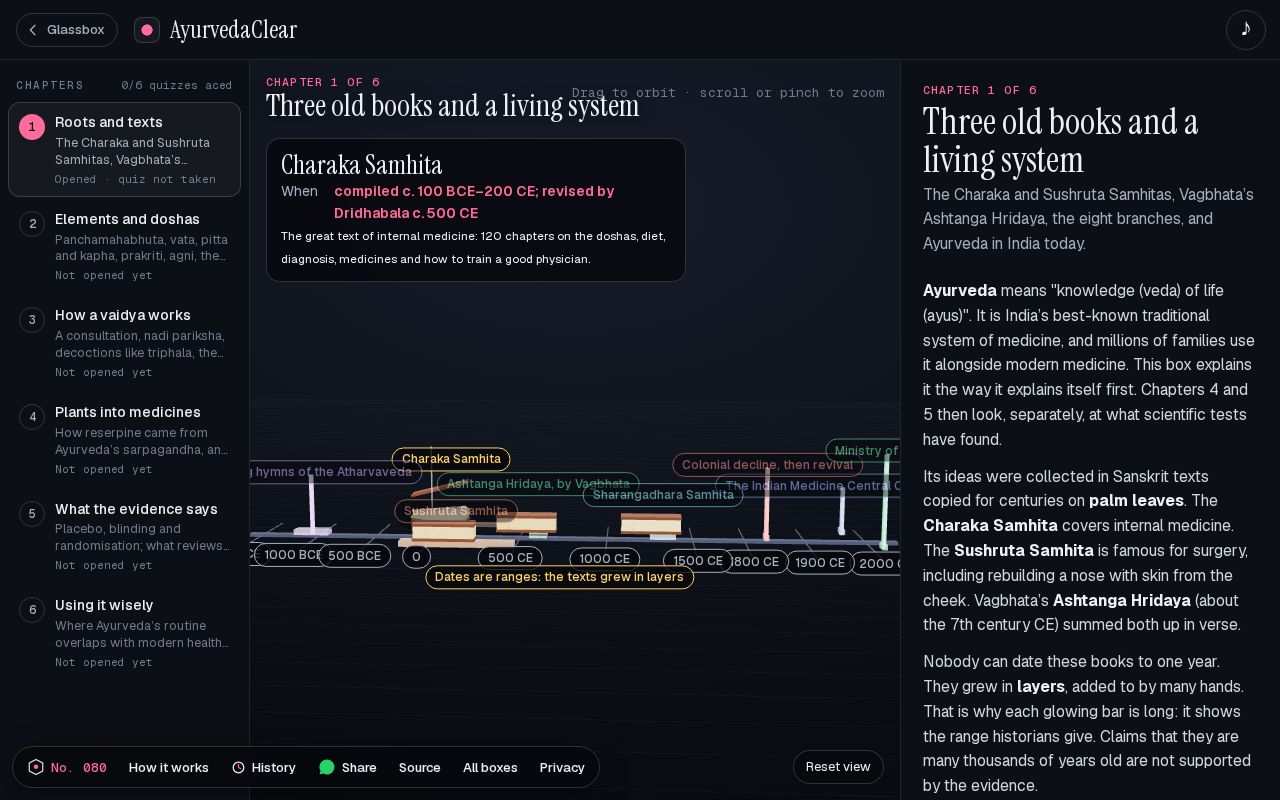Go back to Glassbox
The image size is (1280, 800).
coord(67,30)
